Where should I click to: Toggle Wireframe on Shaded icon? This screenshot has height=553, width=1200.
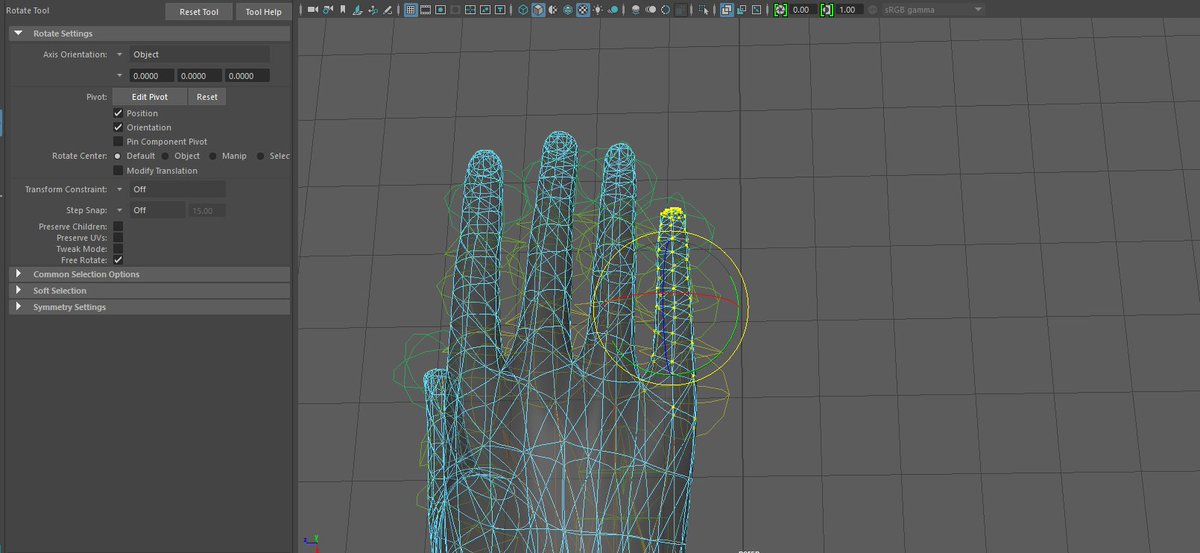tap(567, 9)
